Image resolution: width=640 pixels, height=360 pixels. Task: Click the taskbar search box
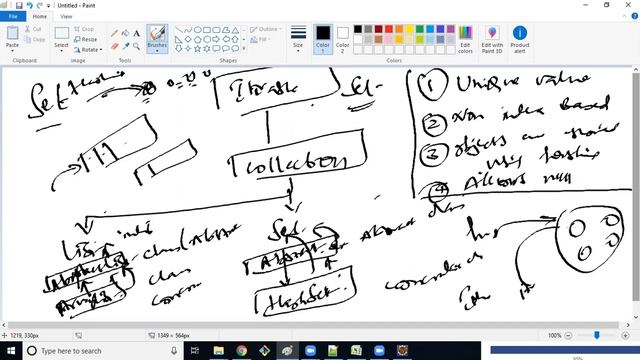click(102, 351)
